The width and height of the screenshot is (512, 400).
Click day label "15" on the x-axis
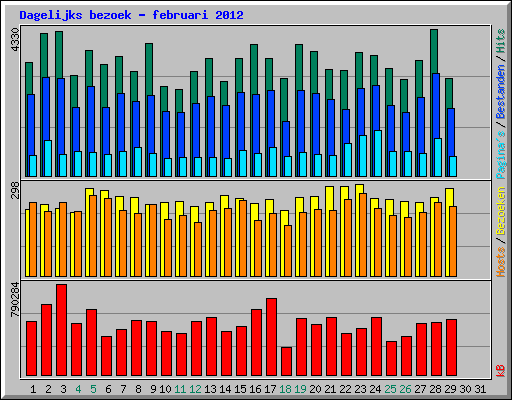click(240, 389)
